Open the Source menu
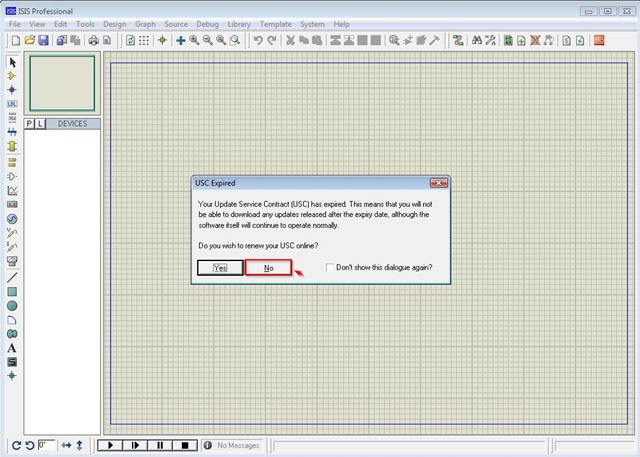The image size is (640, 457). click(176, 24)
